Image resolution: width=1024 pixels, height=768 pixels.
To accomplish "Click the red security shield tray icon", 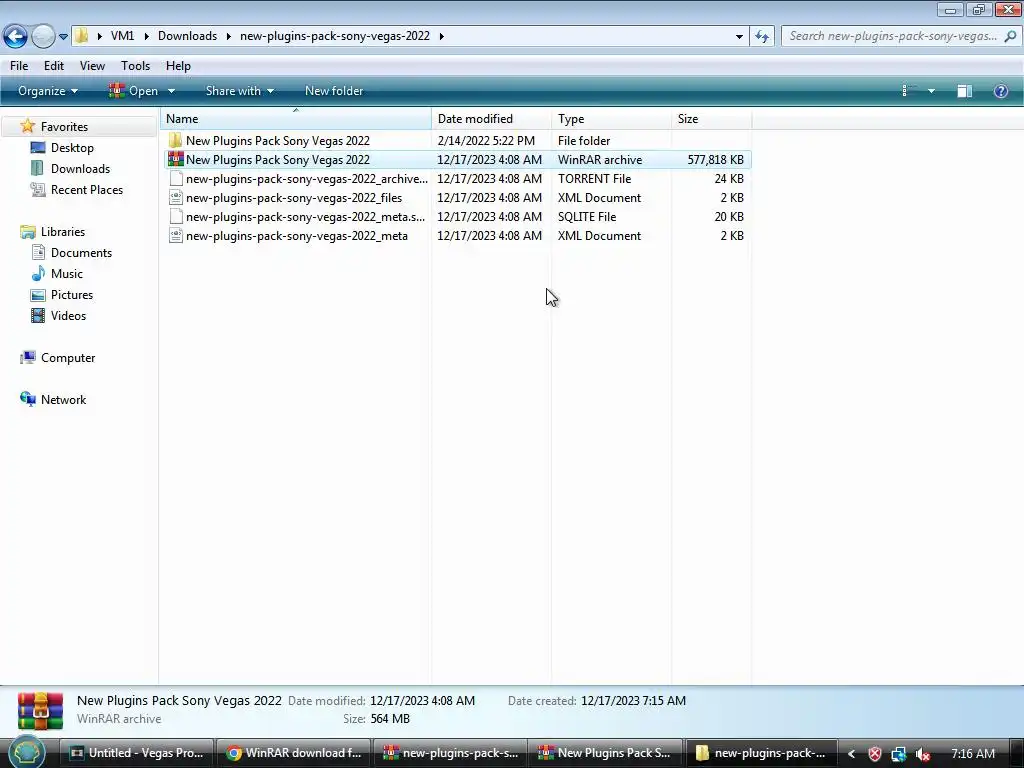I will [874, 754].
